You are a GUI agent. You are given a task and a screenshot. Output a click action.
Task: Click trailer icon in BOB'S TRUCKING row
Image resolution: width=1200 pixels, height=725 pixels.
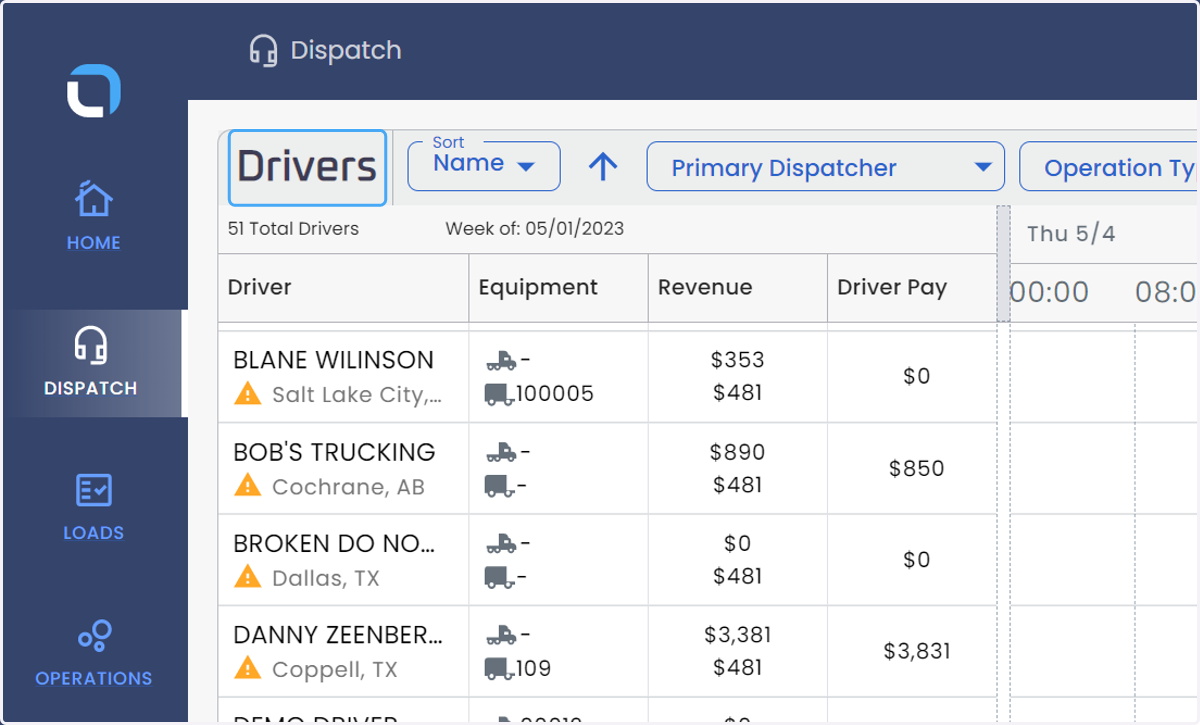pos(501,486)
